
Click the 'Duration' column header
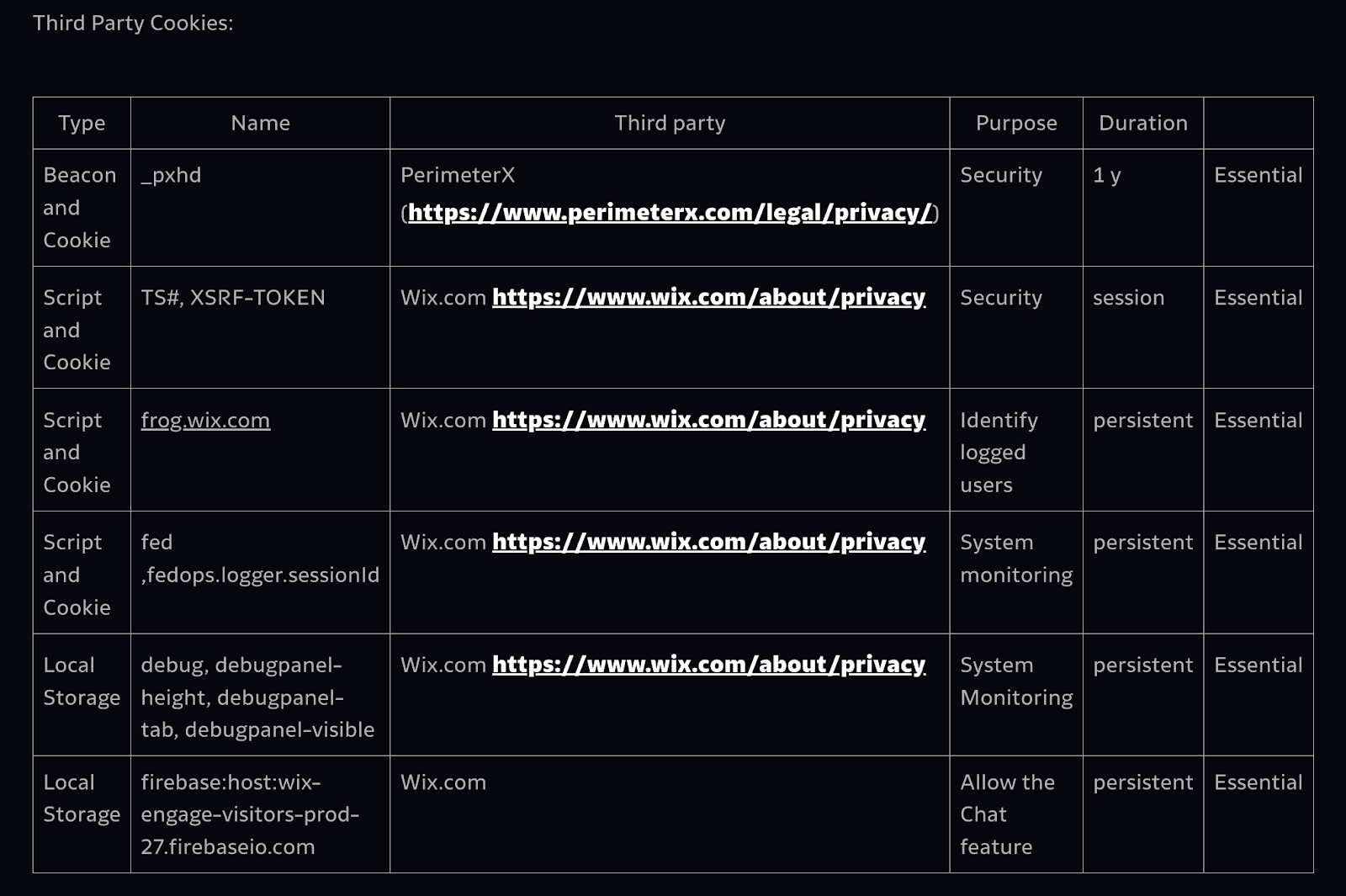pos(1143,123)
